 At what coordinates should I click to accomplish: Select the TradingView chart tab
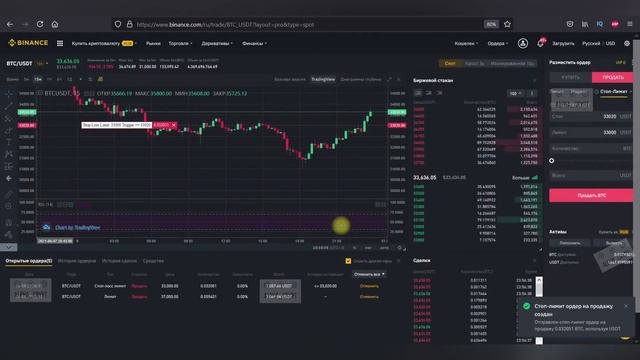click(x=323, y=79)
